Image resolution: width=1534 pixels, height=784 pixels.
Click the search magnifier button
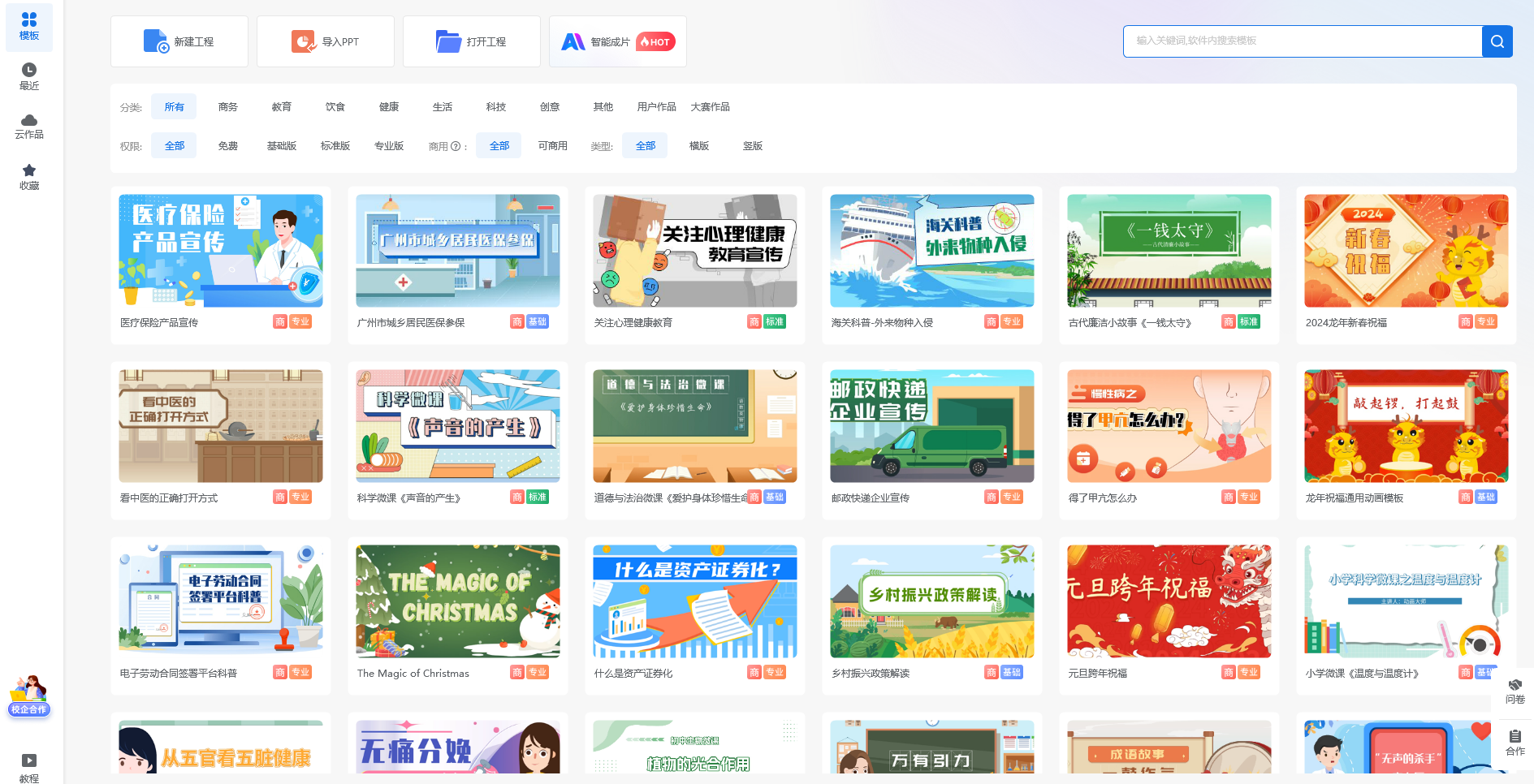(1497, 41)
